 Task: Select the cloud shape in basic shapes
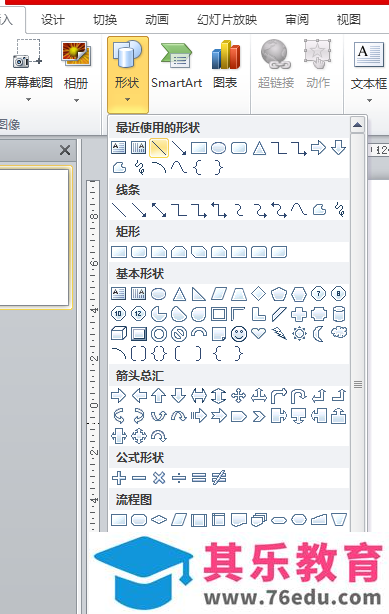point(339,333)
